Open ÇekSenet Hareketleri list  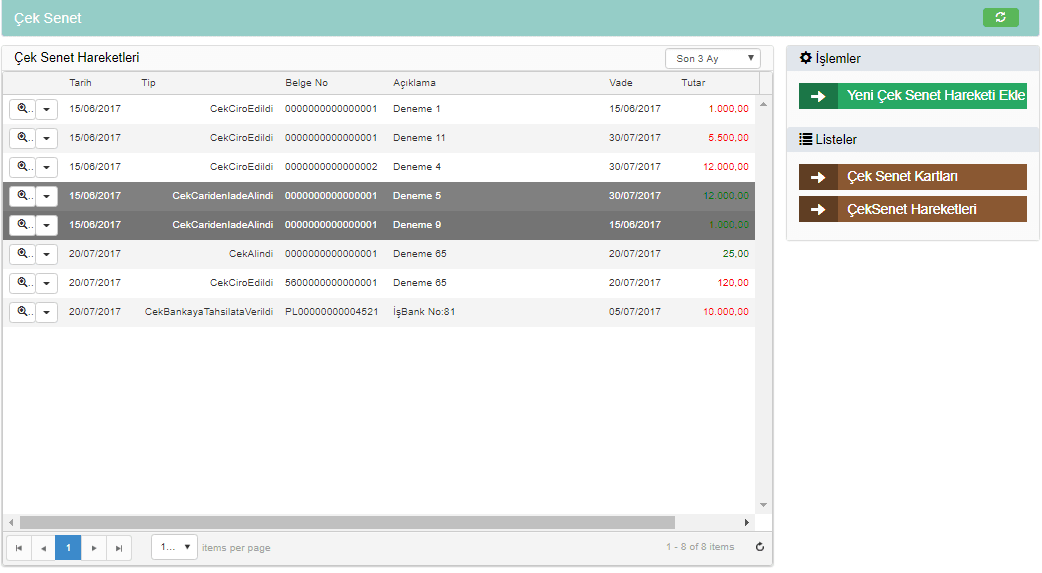[x=913, y=209]
